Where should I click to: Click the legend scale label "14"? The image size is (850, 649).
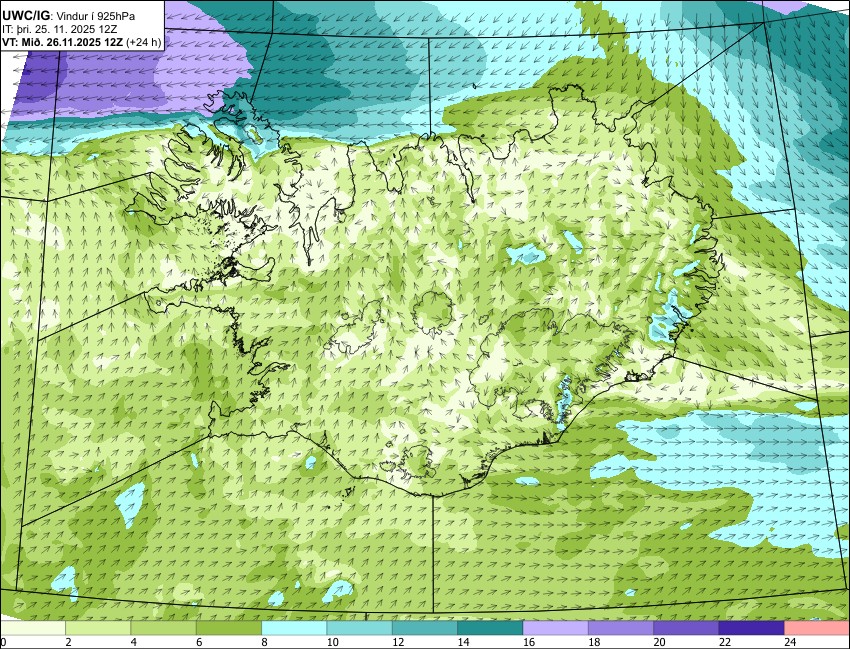click(x=463, y=642)
